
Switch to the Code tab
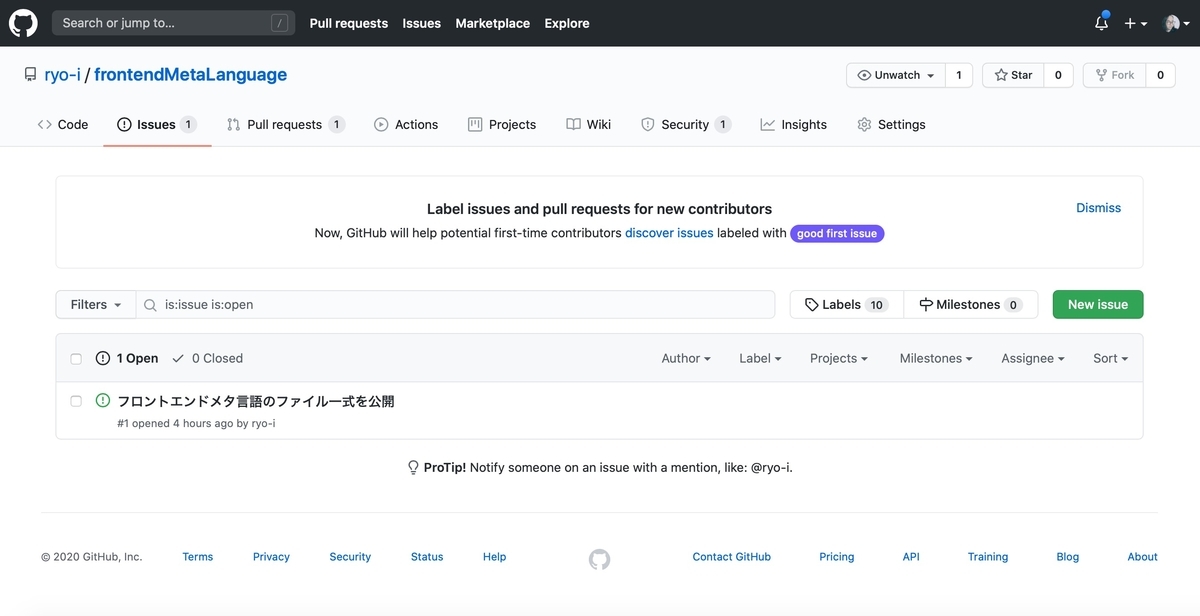(x=63, y=125)
